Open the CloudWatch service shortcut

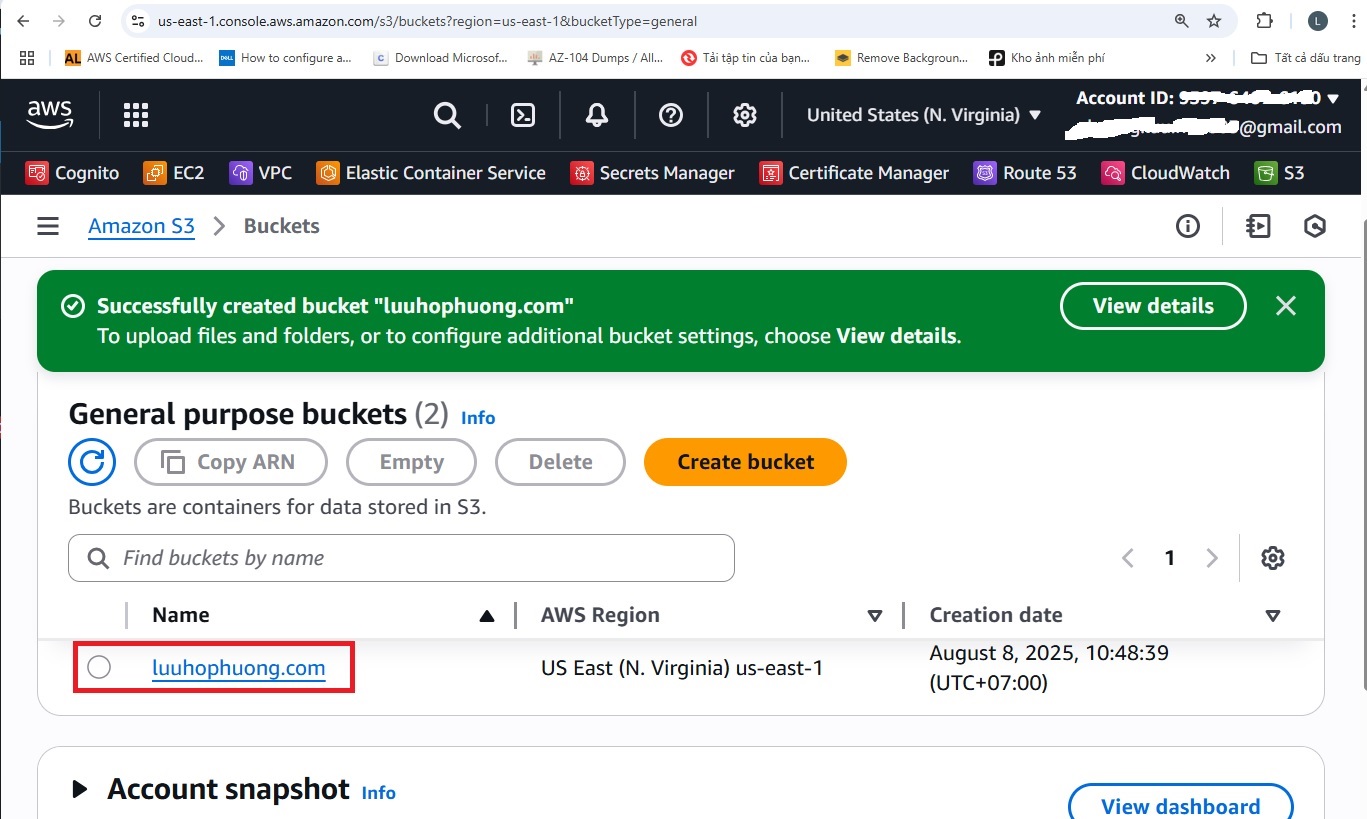1166,173
